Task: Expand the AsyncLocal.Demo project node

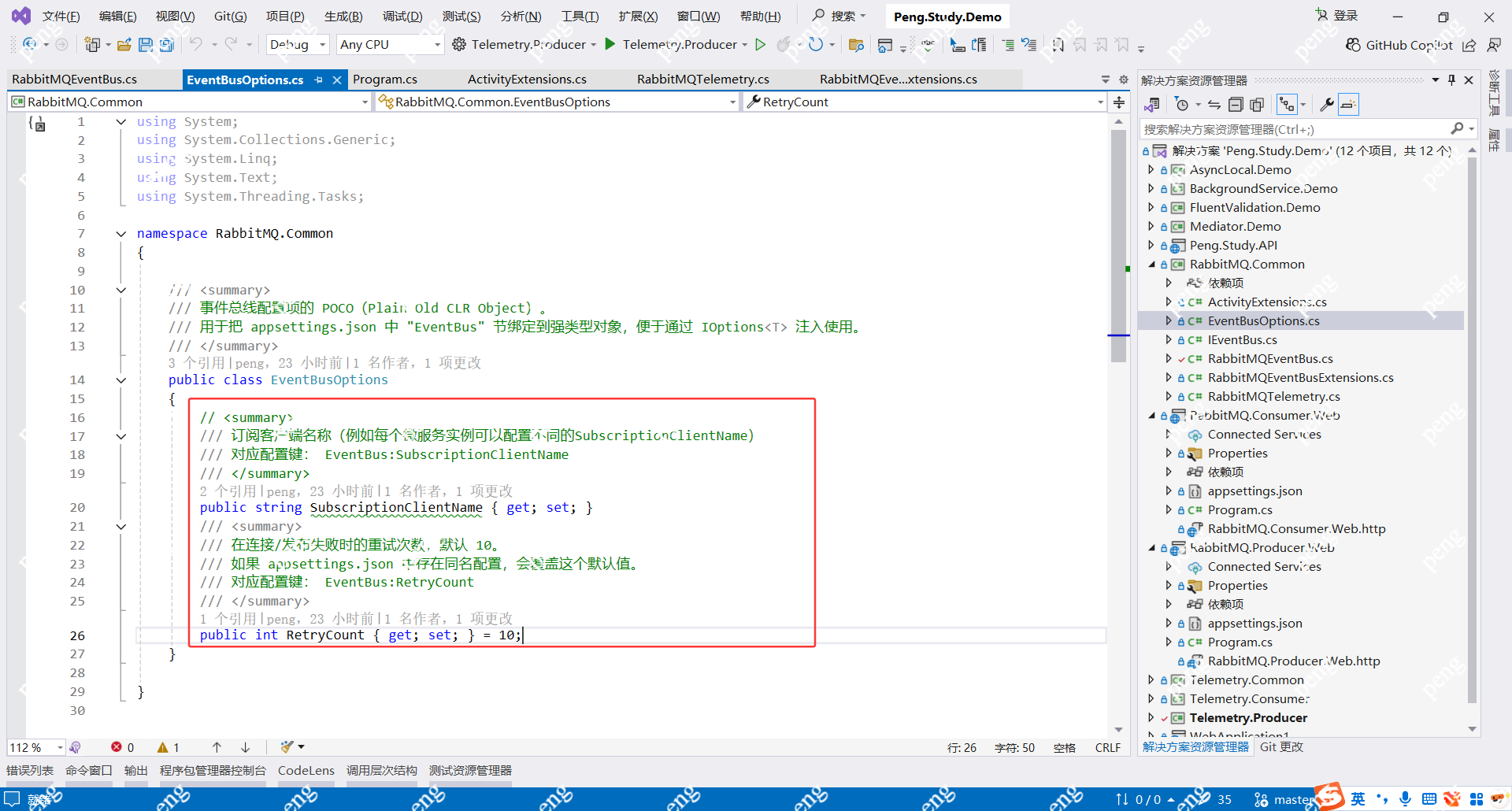Action: (1152, 170)
